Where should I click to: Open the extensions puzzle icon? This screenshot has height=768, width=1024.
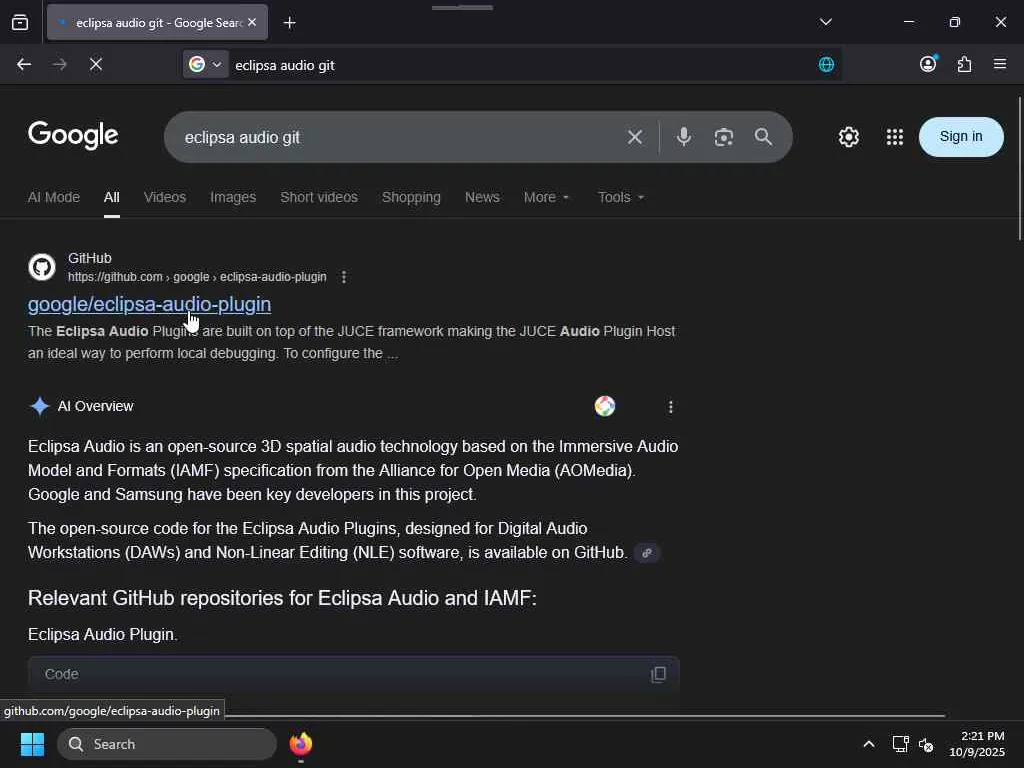(964, 64)
